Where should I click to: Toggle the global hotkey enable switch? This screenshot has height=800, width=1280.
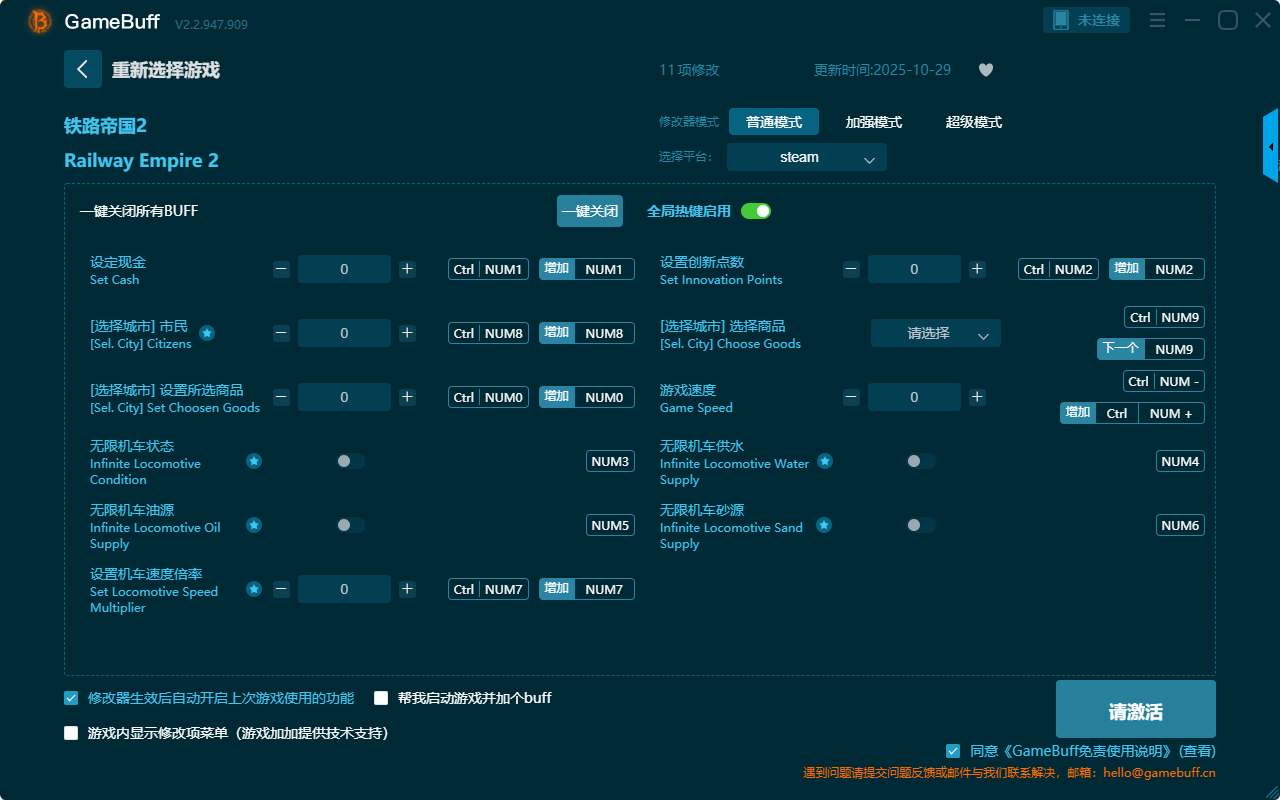(x=756, y=211)
